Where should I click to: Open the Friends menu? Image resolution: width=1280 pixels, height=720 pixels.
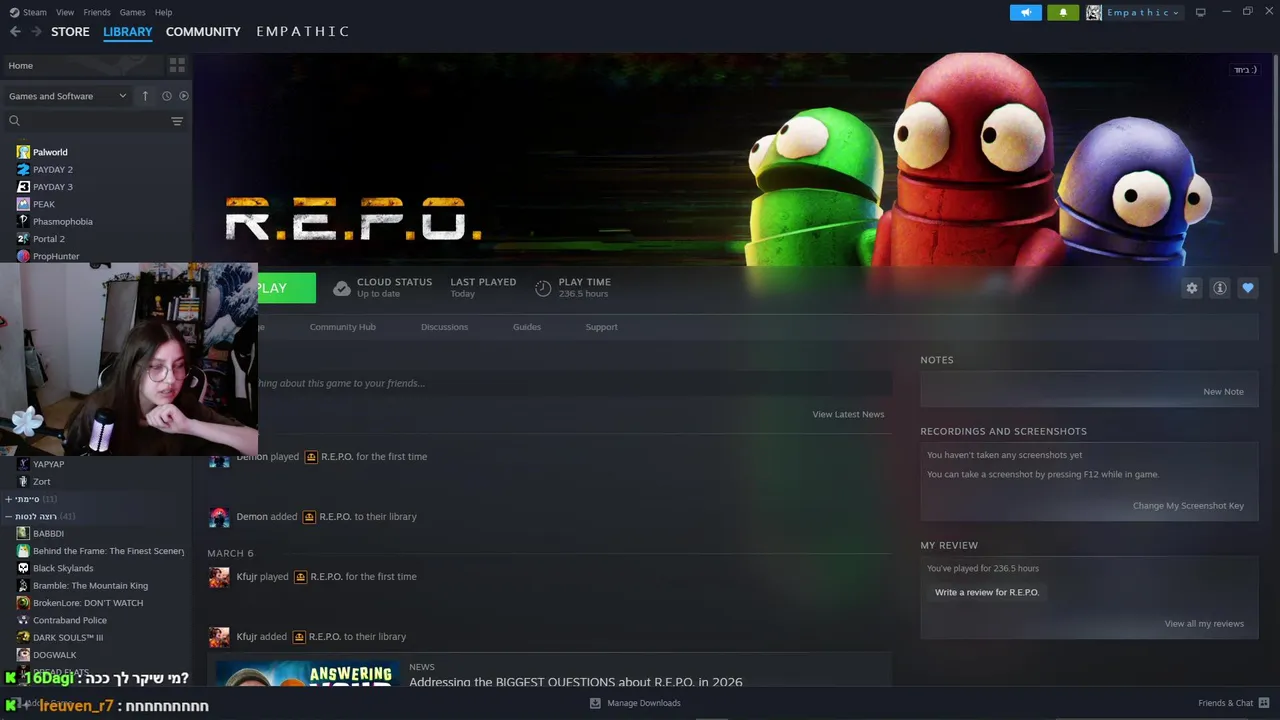97,12
